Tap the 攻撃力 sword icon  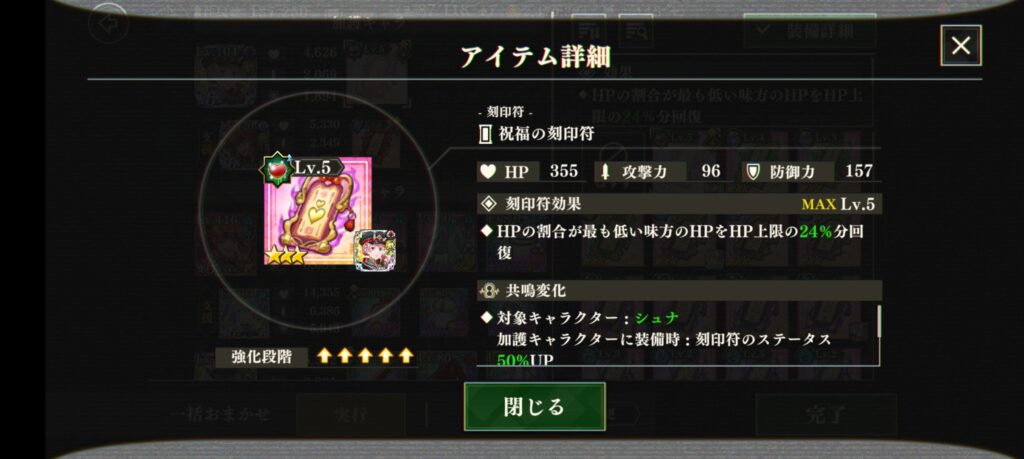point(605,172)
